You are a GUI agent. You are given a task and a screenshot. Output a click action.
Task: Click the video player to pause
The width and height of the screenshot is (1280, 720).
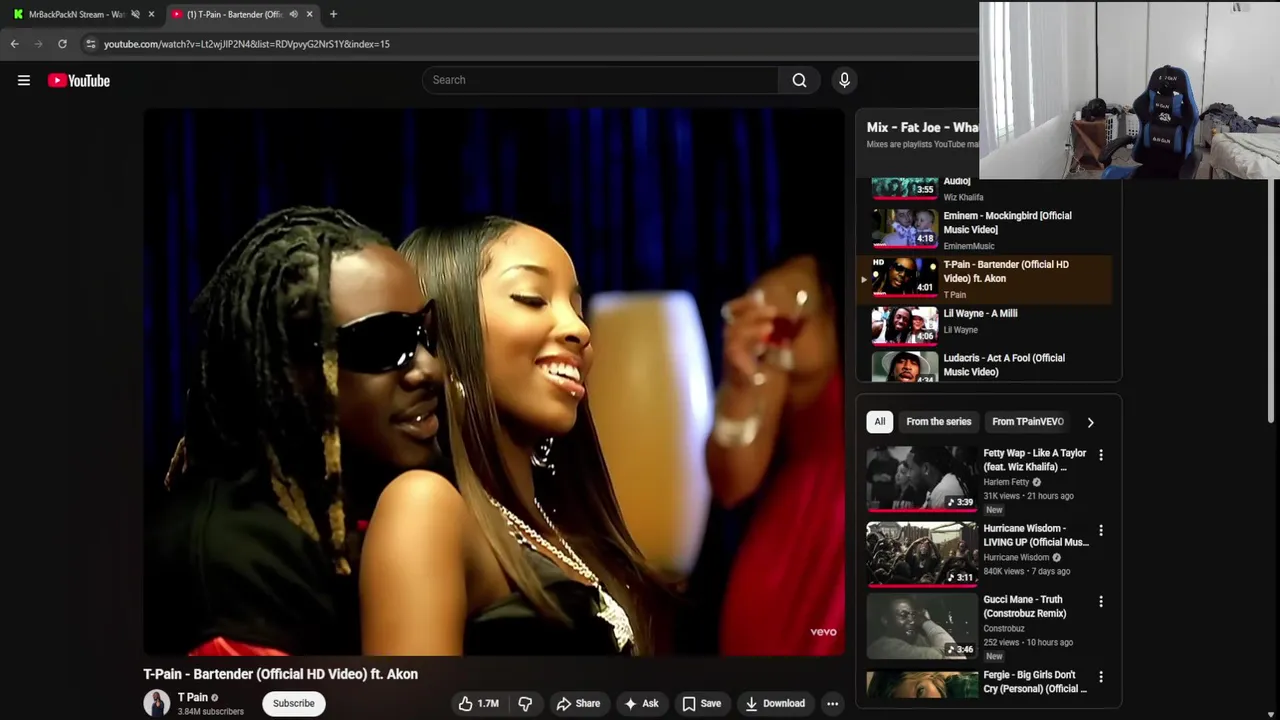(494, 382)
